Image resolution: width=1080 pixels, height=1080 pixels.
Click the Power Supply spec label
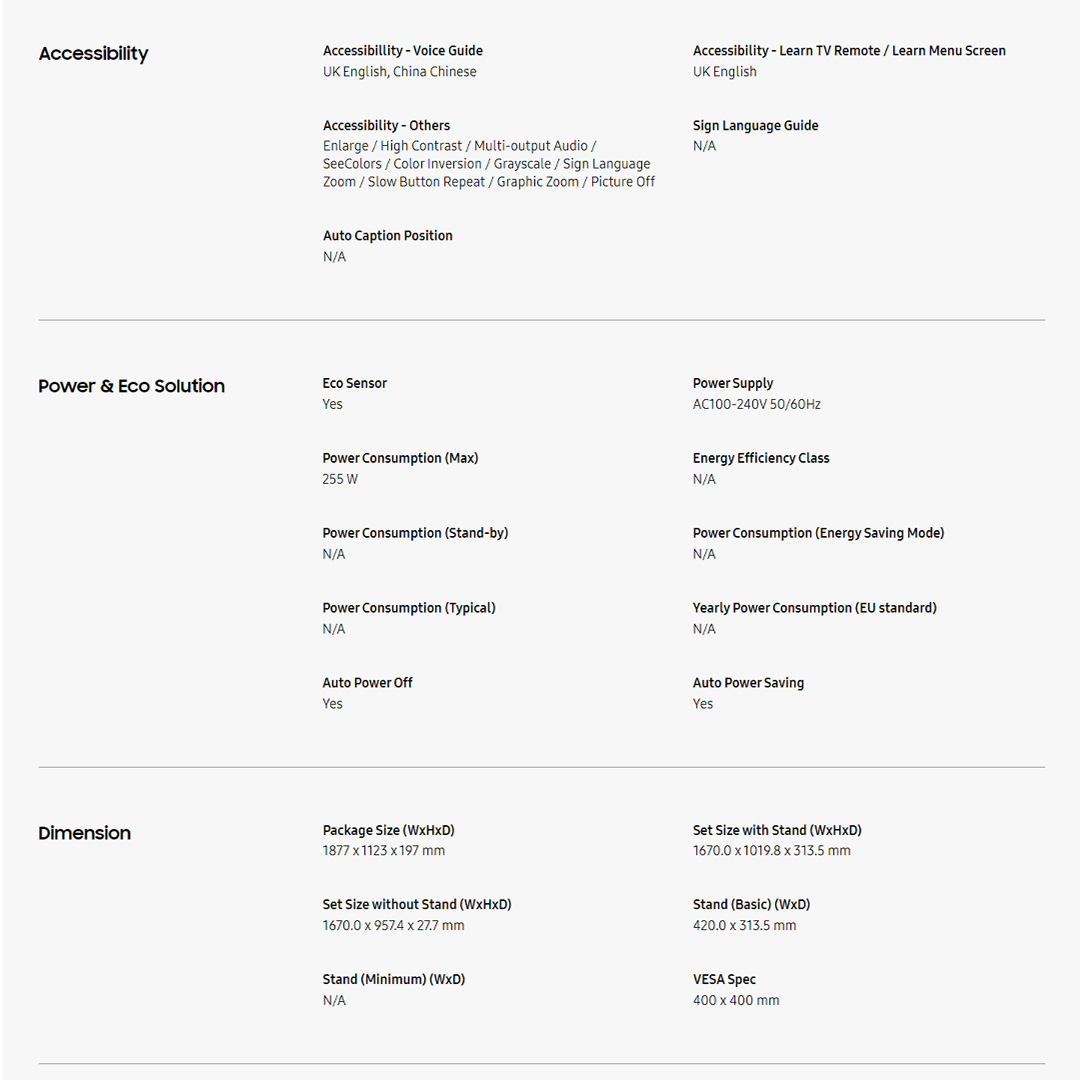click(x=732, y=384)
